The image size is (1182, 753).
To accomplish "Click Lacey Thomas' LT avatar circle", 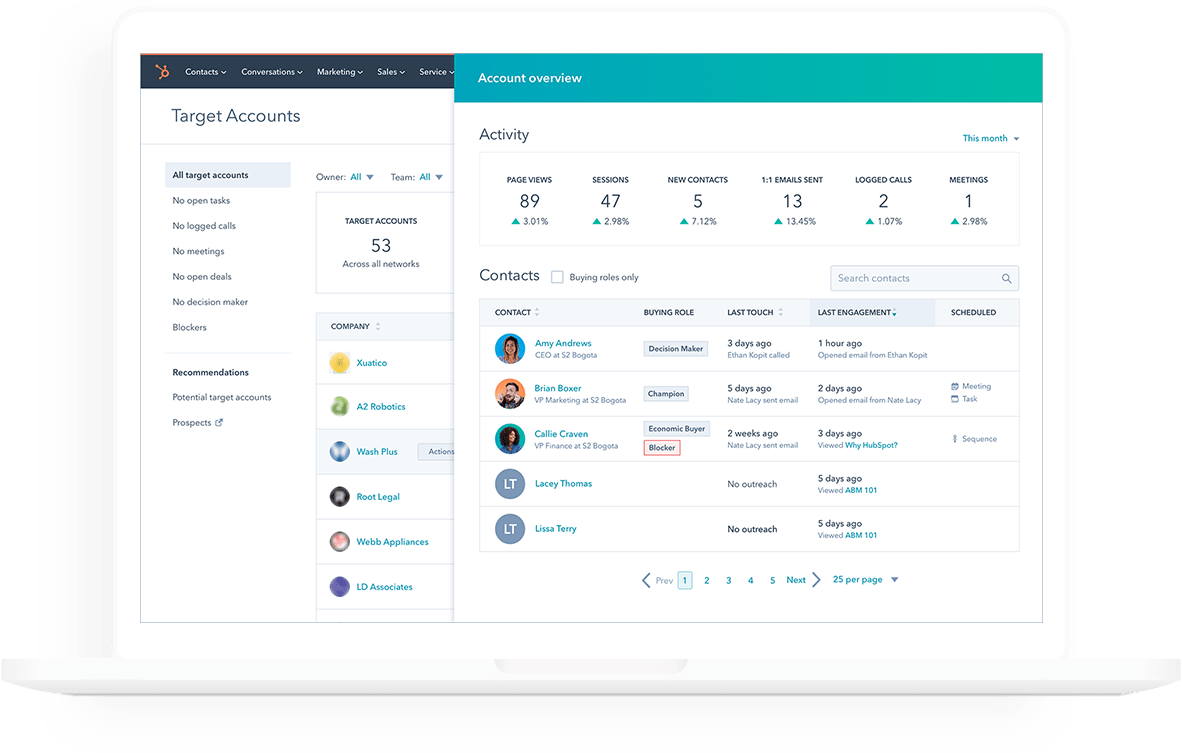I will (x=510, y=484).
